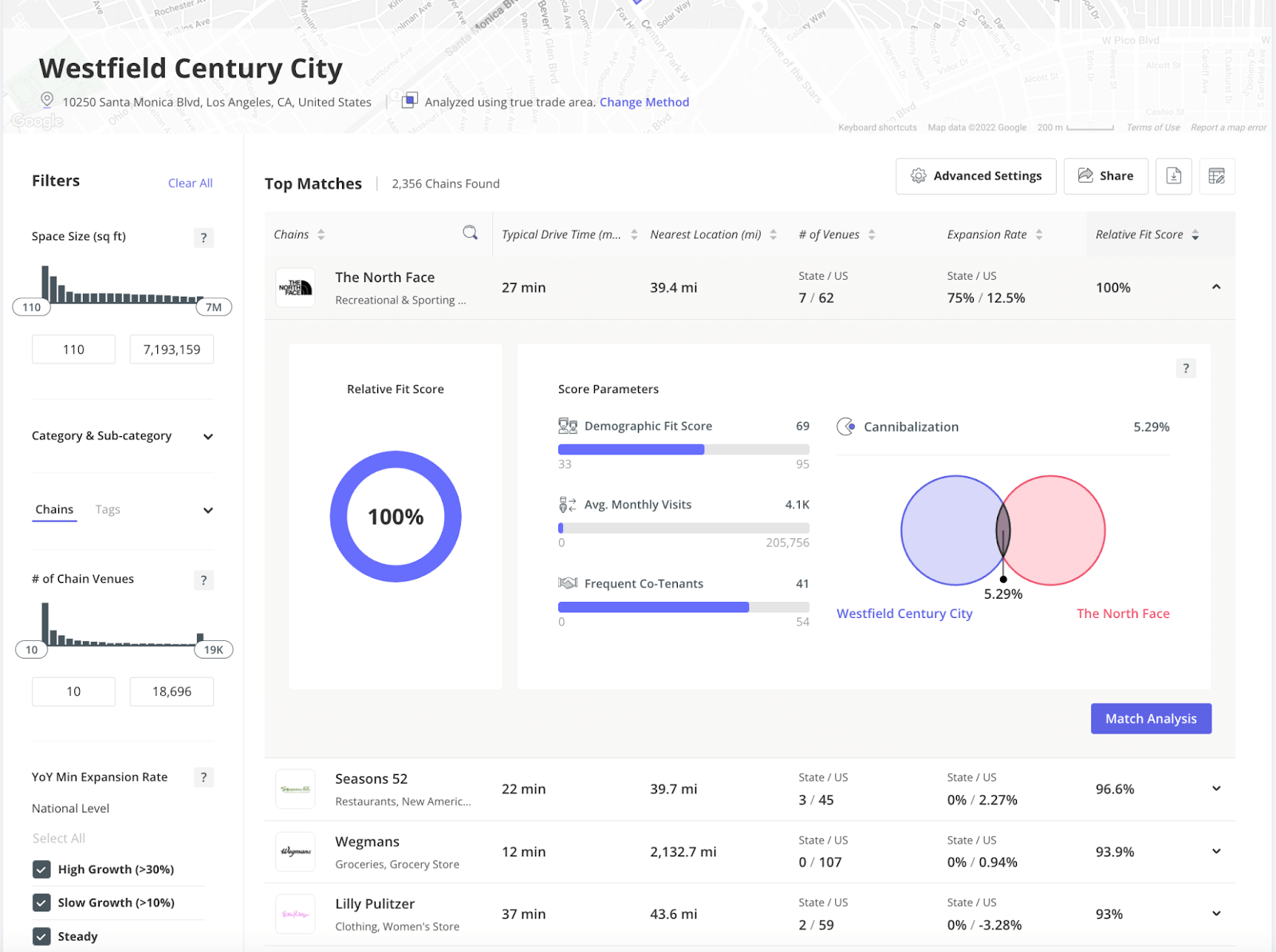Expand the Lilly Pulitzer row chevron

pyautogui.click(x=1216, y=914)
